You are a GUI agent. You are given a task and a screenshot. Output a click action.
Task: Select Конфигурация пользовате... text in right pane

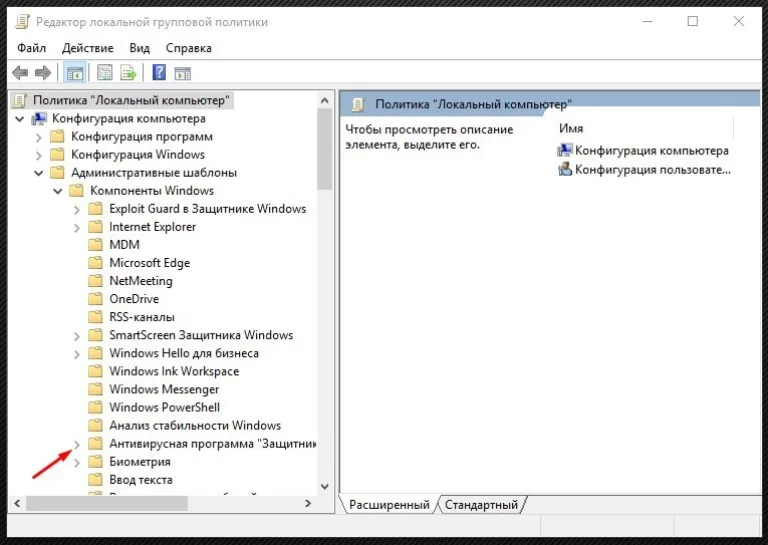652,169
